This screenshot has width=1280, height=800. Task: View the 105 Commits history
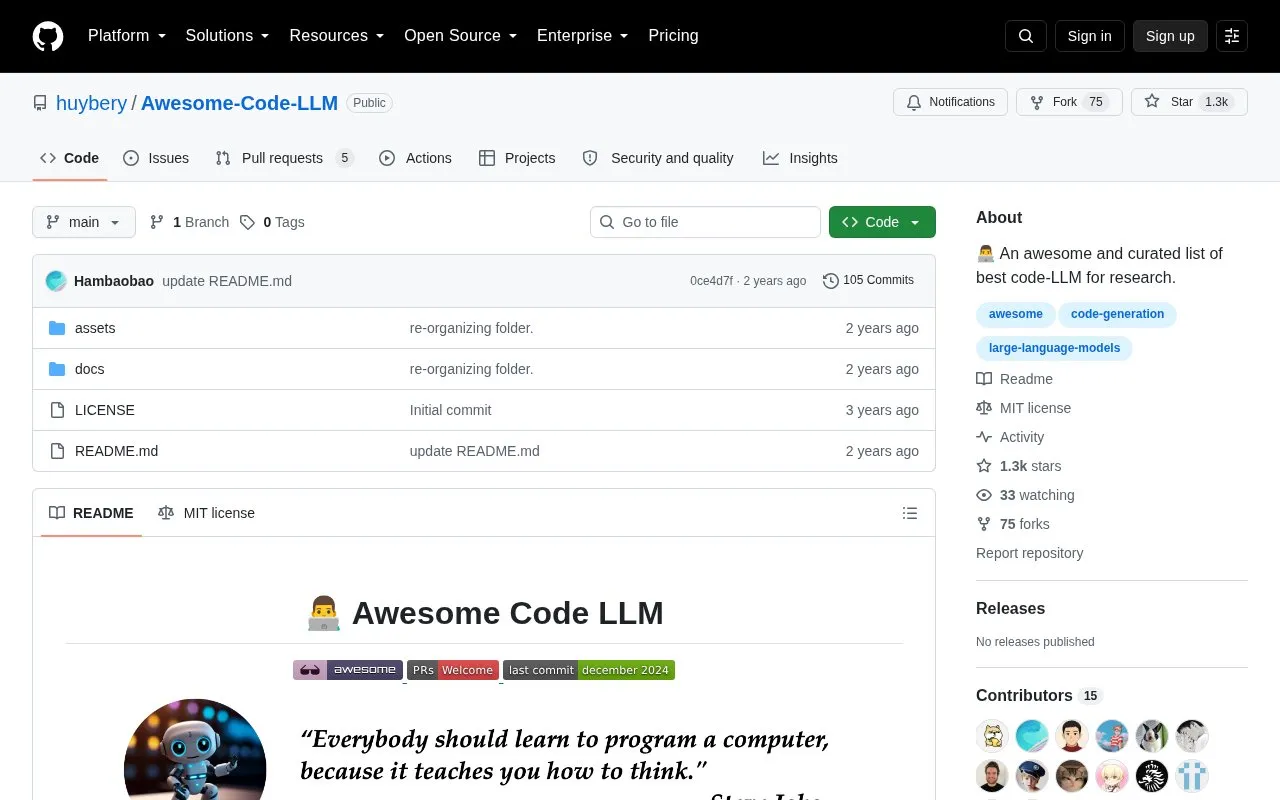pos(868,280)
